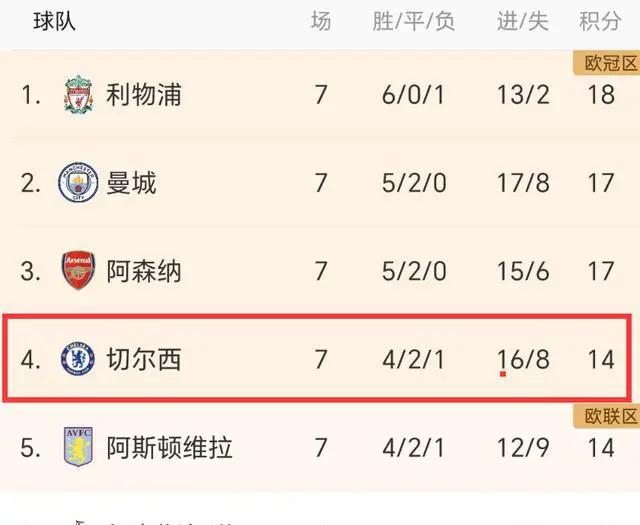Image resolution: width=640 pixels, height=525 pixels.
Task: Click the Manchester City club crest
Action: pyautogui.click(x=78, y=182)
